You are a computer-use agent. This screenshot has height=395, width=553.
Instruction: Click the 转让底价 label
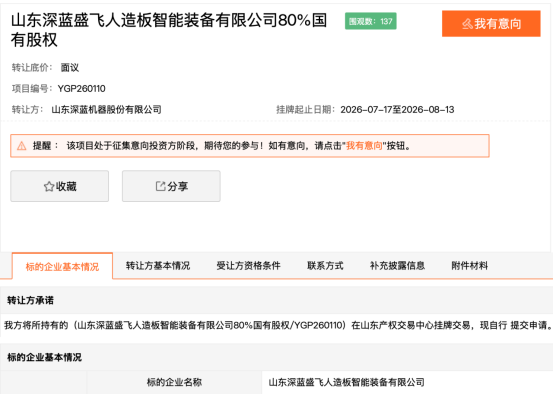[32, 67]
